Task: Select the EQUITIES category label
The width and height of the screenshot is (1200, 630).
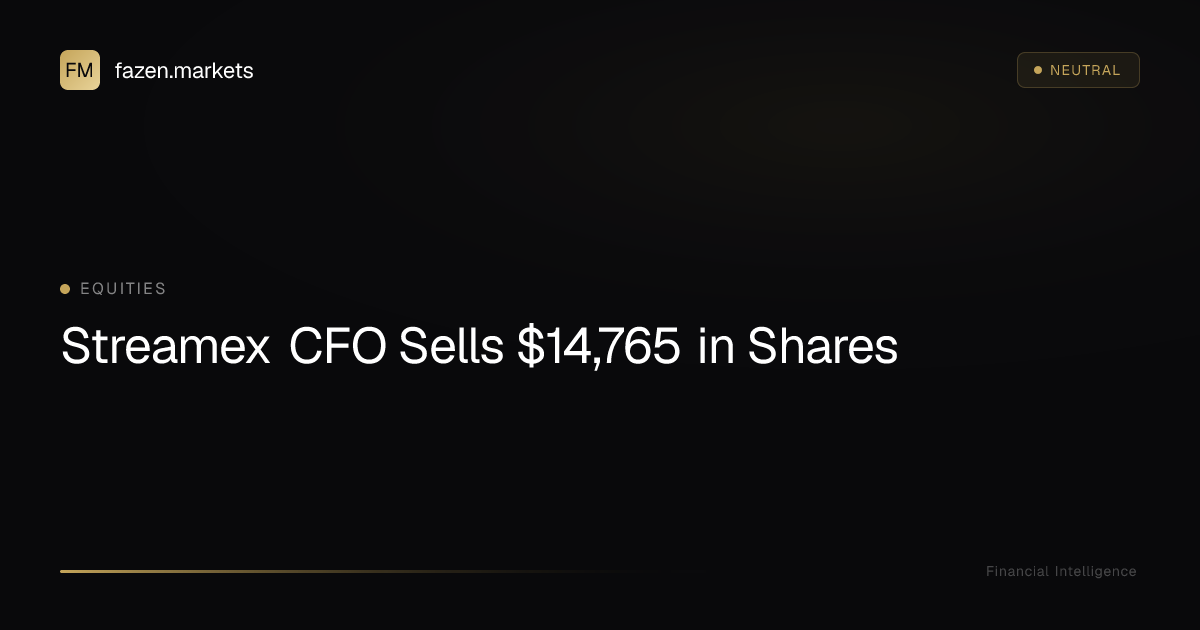Action: (123, 289)
